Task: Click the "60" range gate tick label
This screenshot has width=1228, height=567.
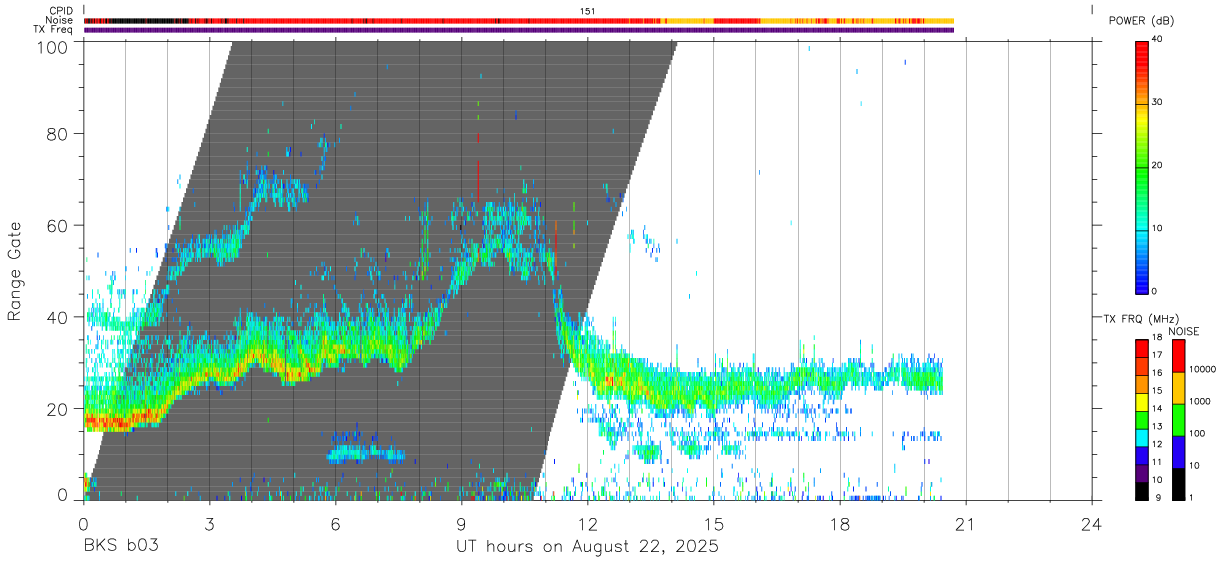Action: click(x=60, y=226)
